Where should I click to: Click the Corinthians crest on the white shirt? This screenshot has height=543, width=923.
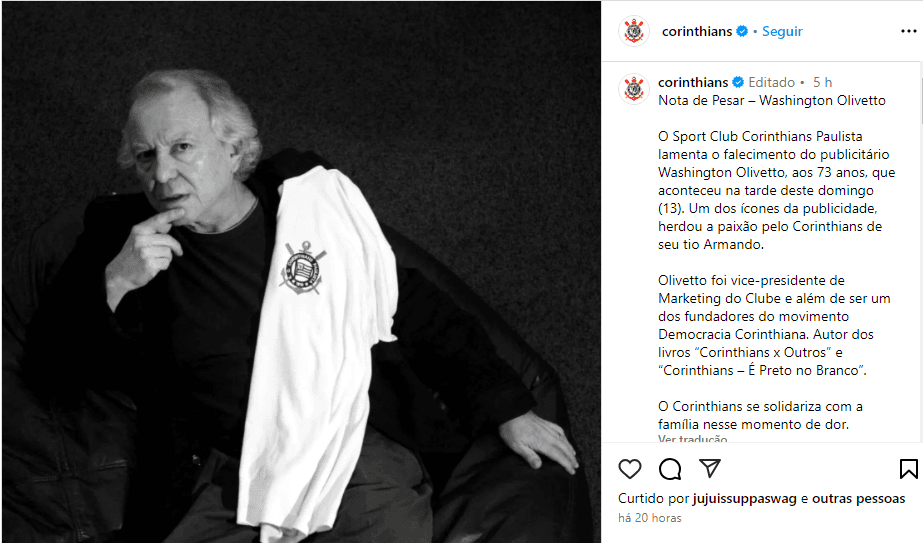pyautogui.click(x=303, y=269)
